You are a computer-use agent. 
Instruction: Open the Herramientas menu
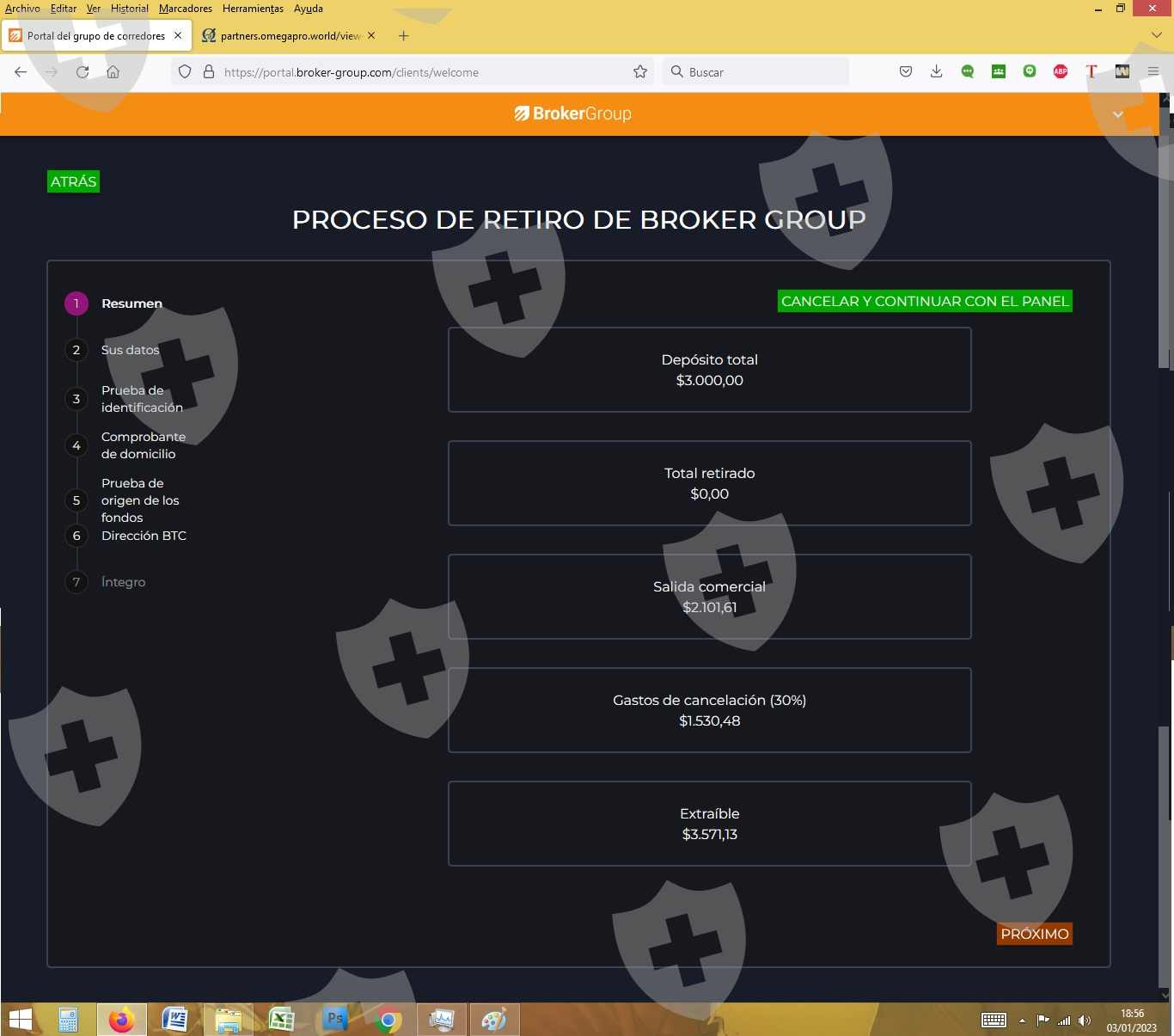[x=253, y=9]
